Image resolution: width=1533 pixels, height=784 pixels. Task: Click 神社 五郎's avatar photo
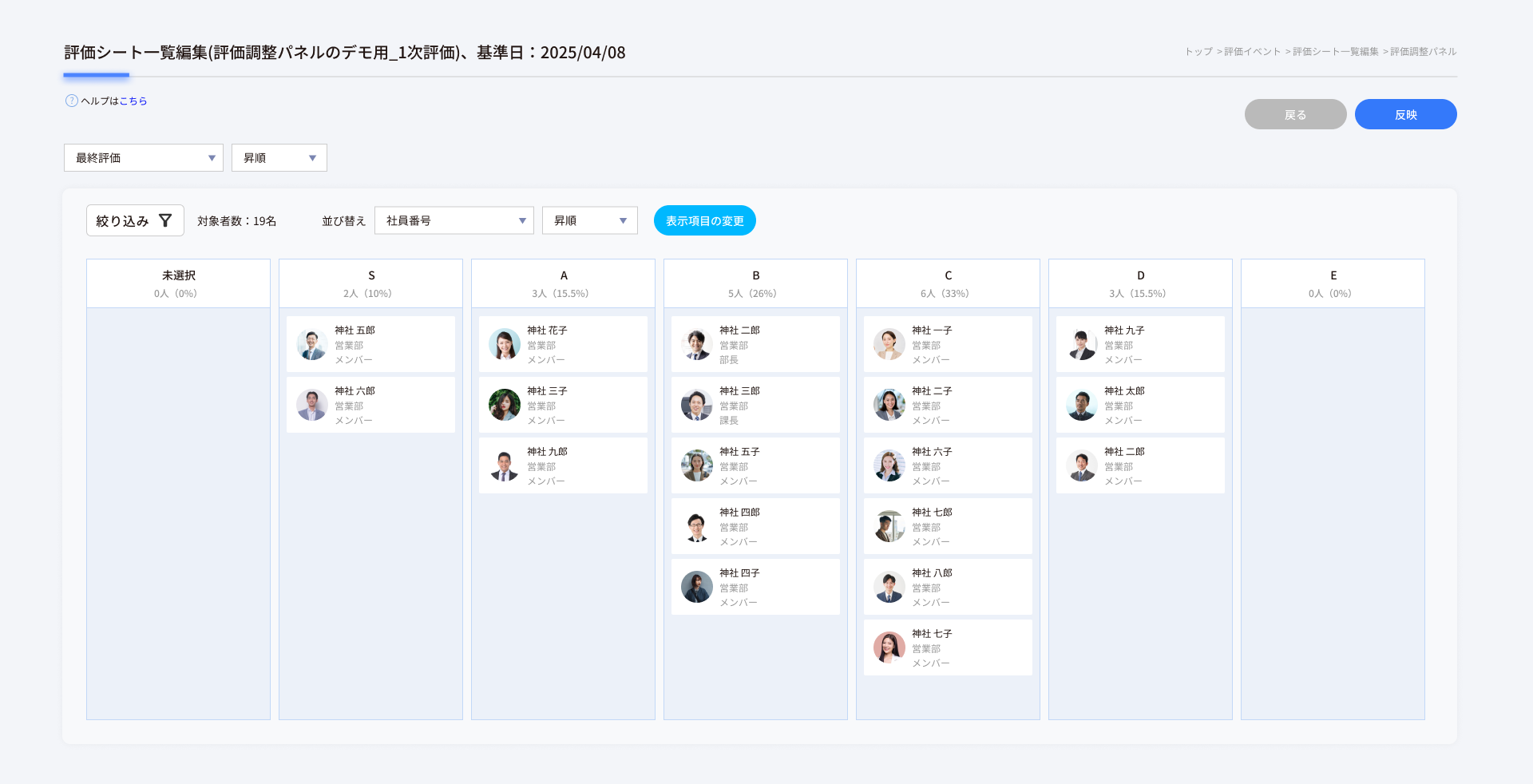[312, 344]
